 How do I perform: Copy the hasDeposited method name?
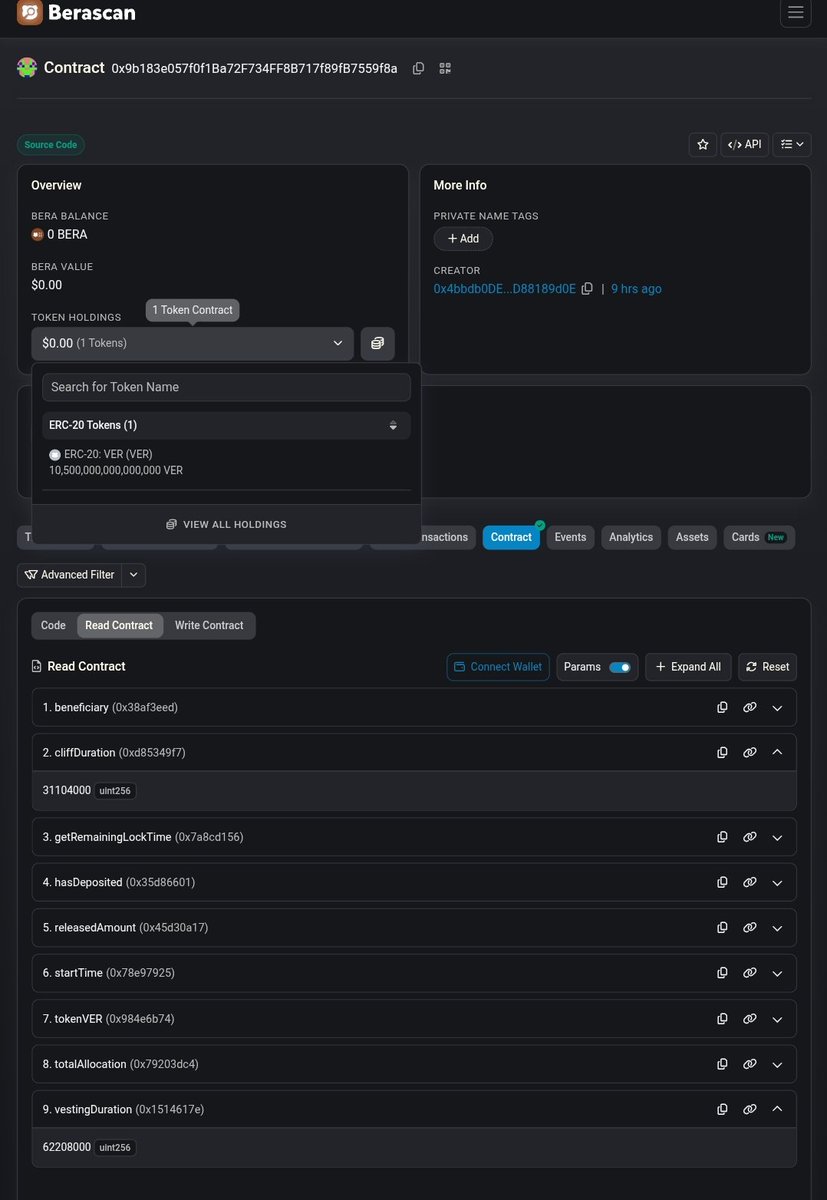click(722, 883)
